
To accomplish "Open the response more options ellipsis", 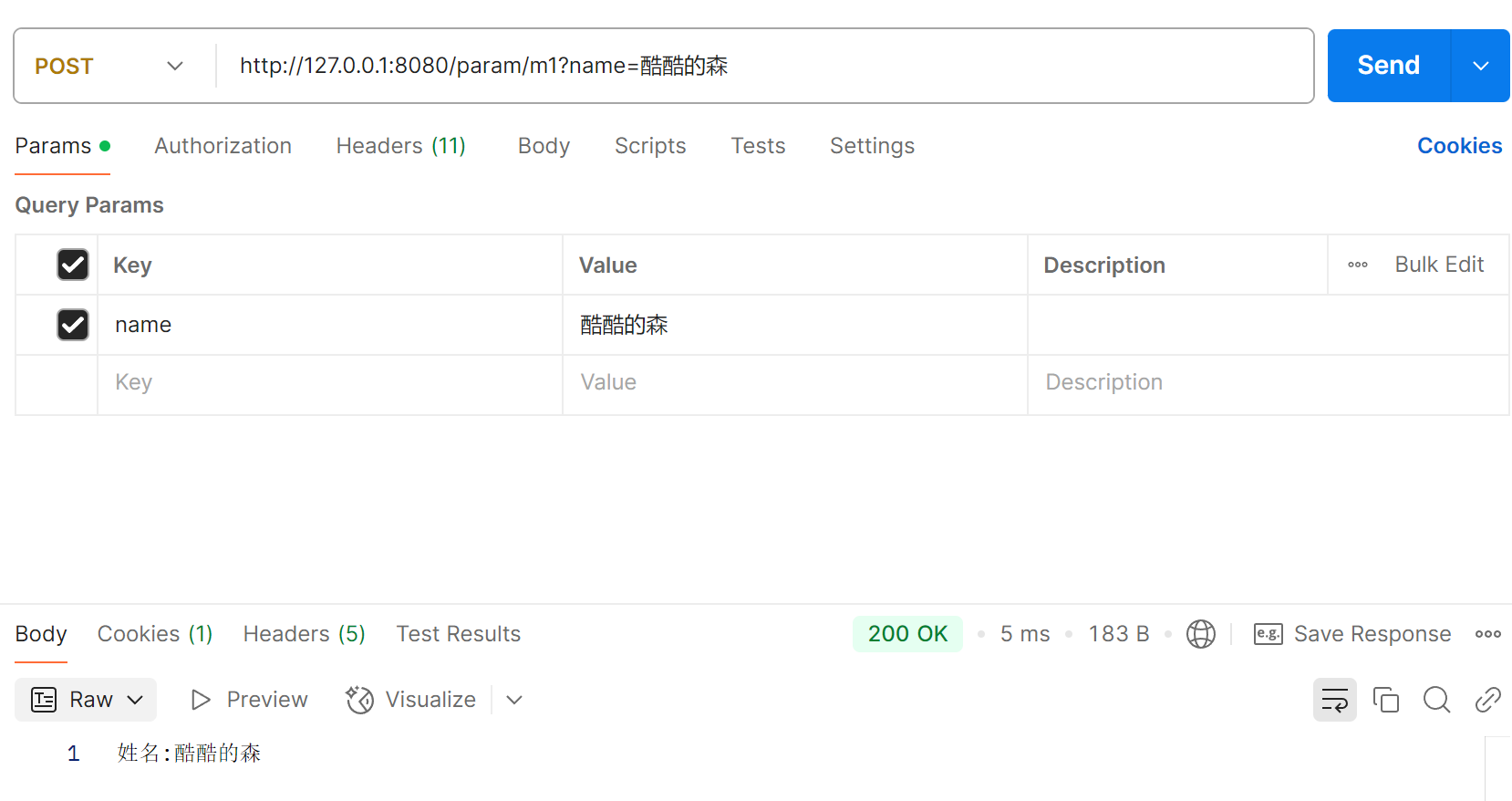I will tap(1487, 634).
